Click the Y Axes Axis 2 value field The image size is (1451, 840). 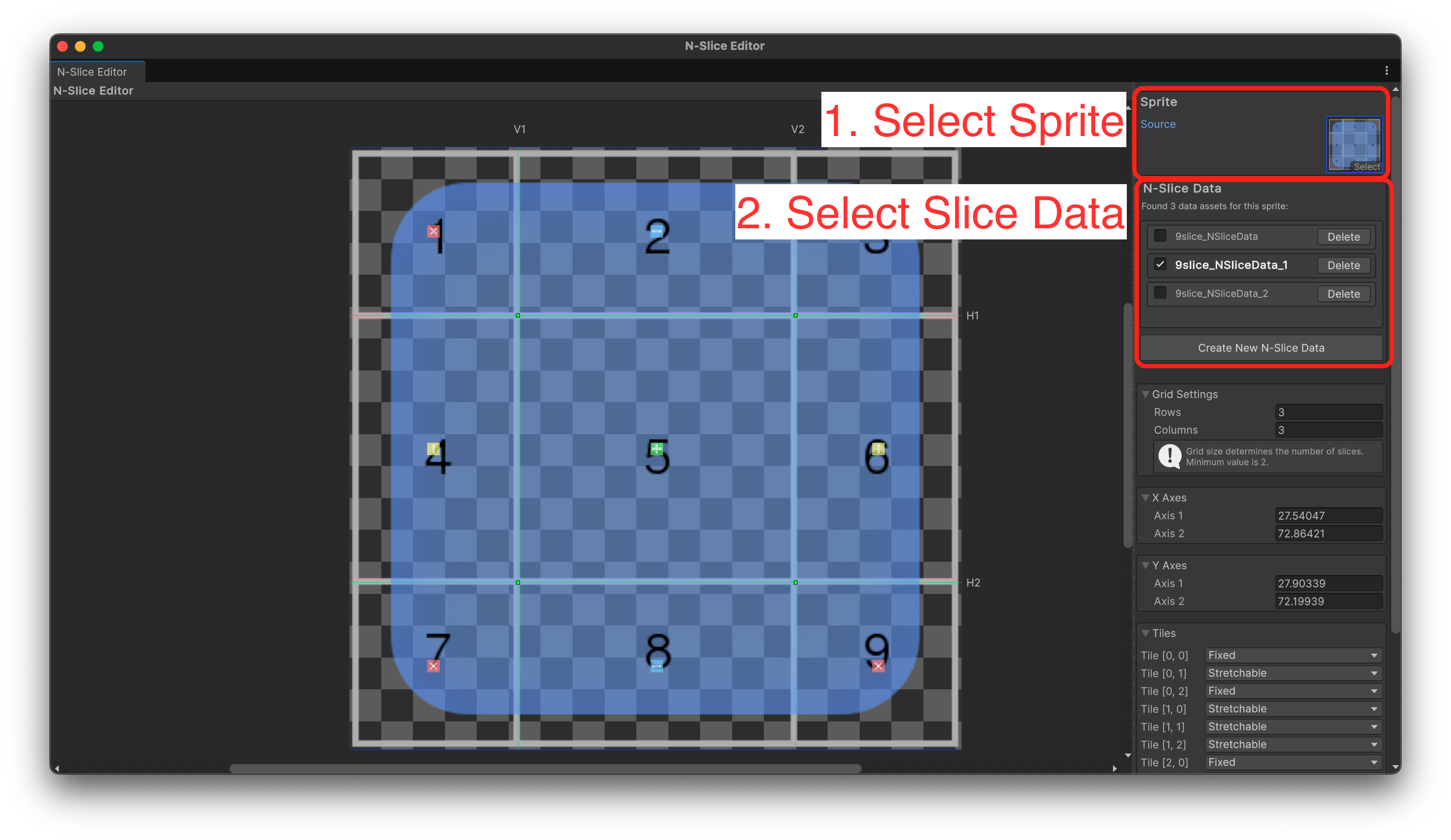[x=1328, y=601]
